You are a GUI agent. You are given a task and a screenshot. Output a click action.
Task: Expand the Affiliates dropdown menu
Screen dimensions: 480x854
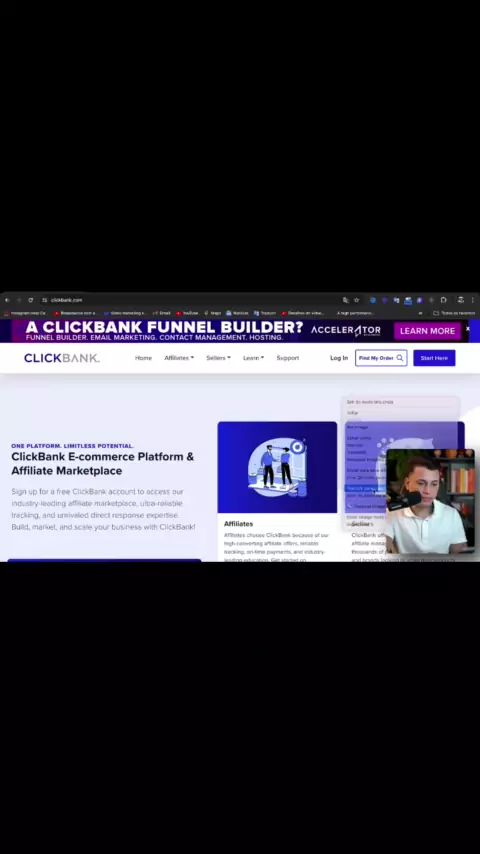179,358
